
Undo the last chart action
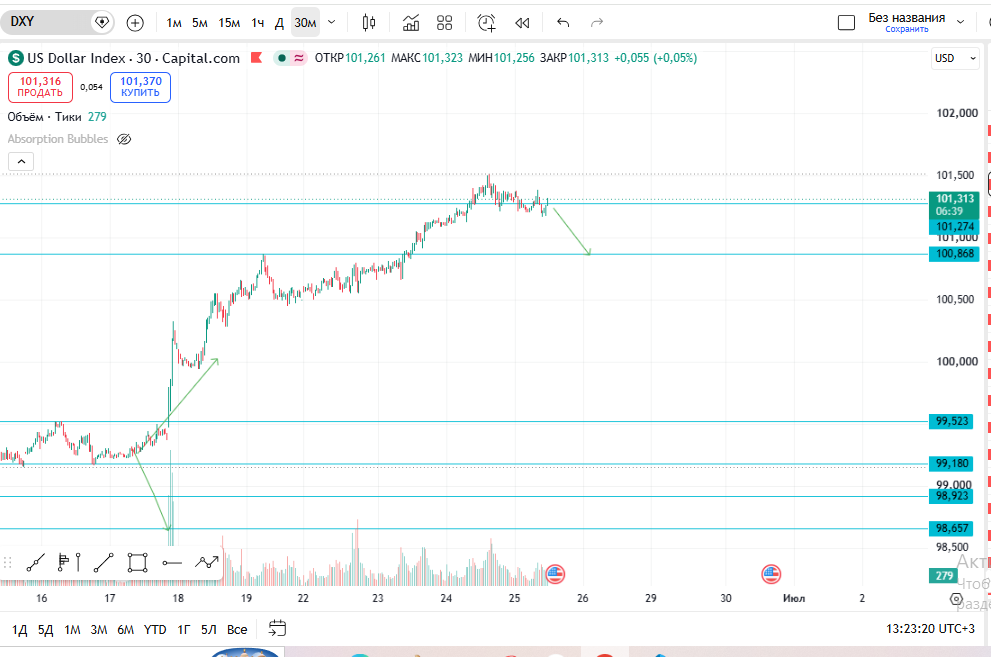click(563, 23)
